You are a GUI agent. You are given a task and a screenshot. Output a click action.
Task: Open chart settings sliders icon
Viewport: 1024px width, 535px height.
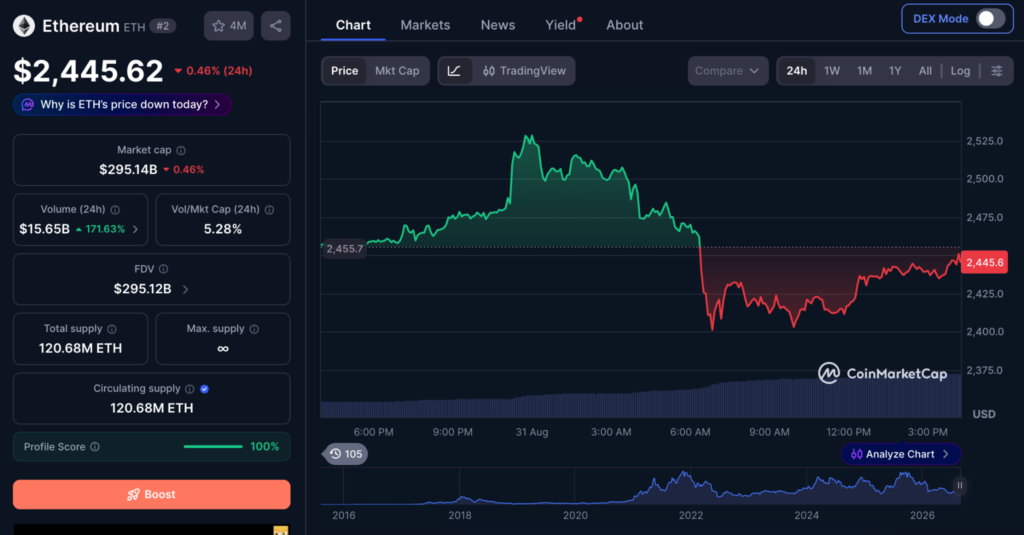[997, 71]
